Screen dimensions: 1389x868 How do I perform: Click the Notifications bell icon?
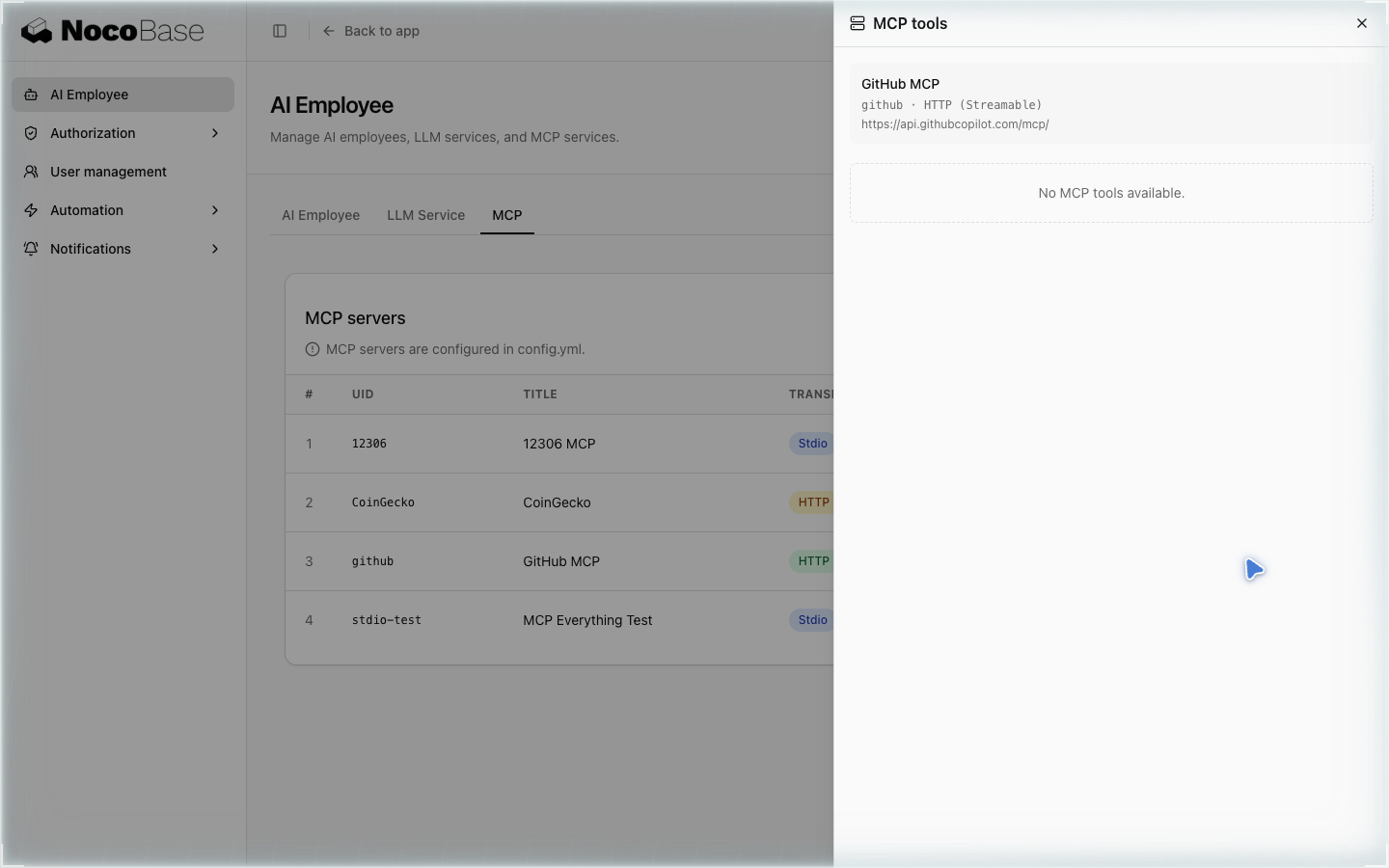pyautogui.click(x=31, y=249)
